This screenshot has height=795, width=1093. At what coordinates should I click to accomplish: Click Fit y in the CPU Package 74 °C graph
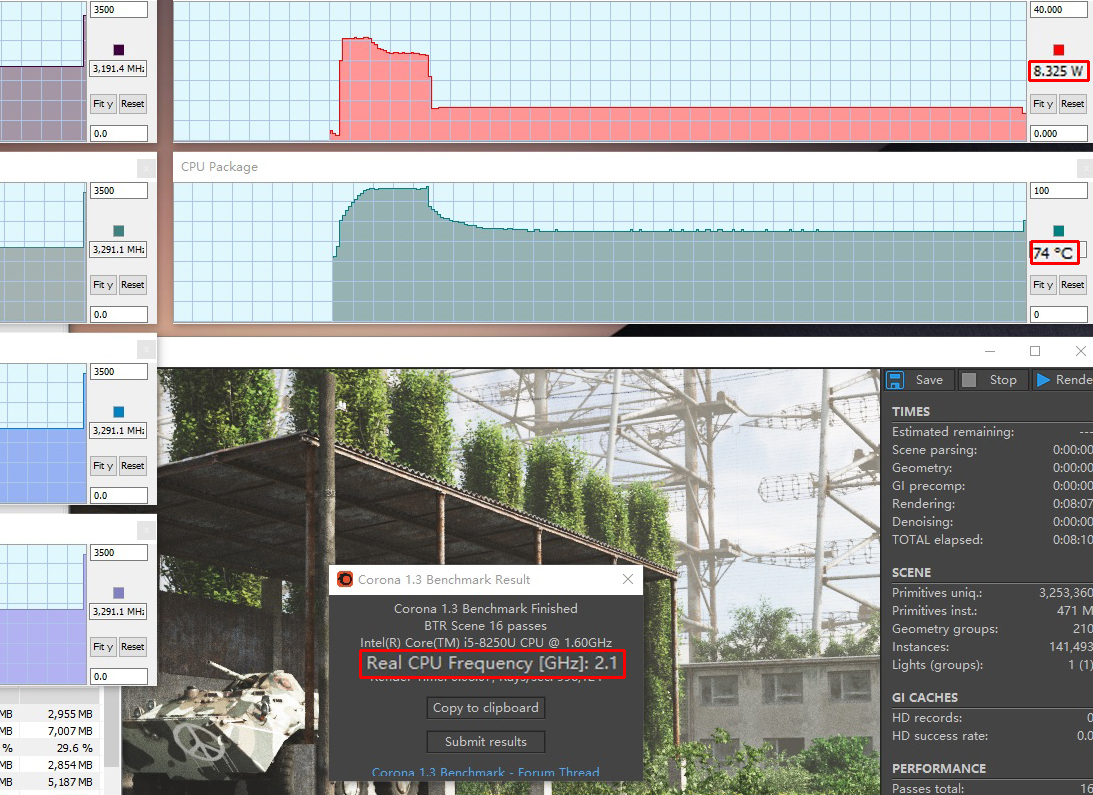[x=1043, y=285]
